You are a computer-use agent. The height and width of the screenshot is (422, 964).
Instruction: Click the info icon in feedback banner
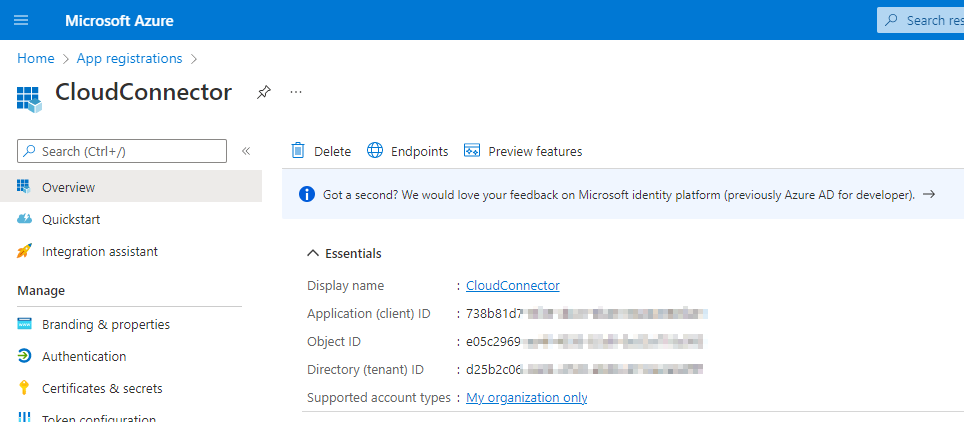click(x=307, y=194)
